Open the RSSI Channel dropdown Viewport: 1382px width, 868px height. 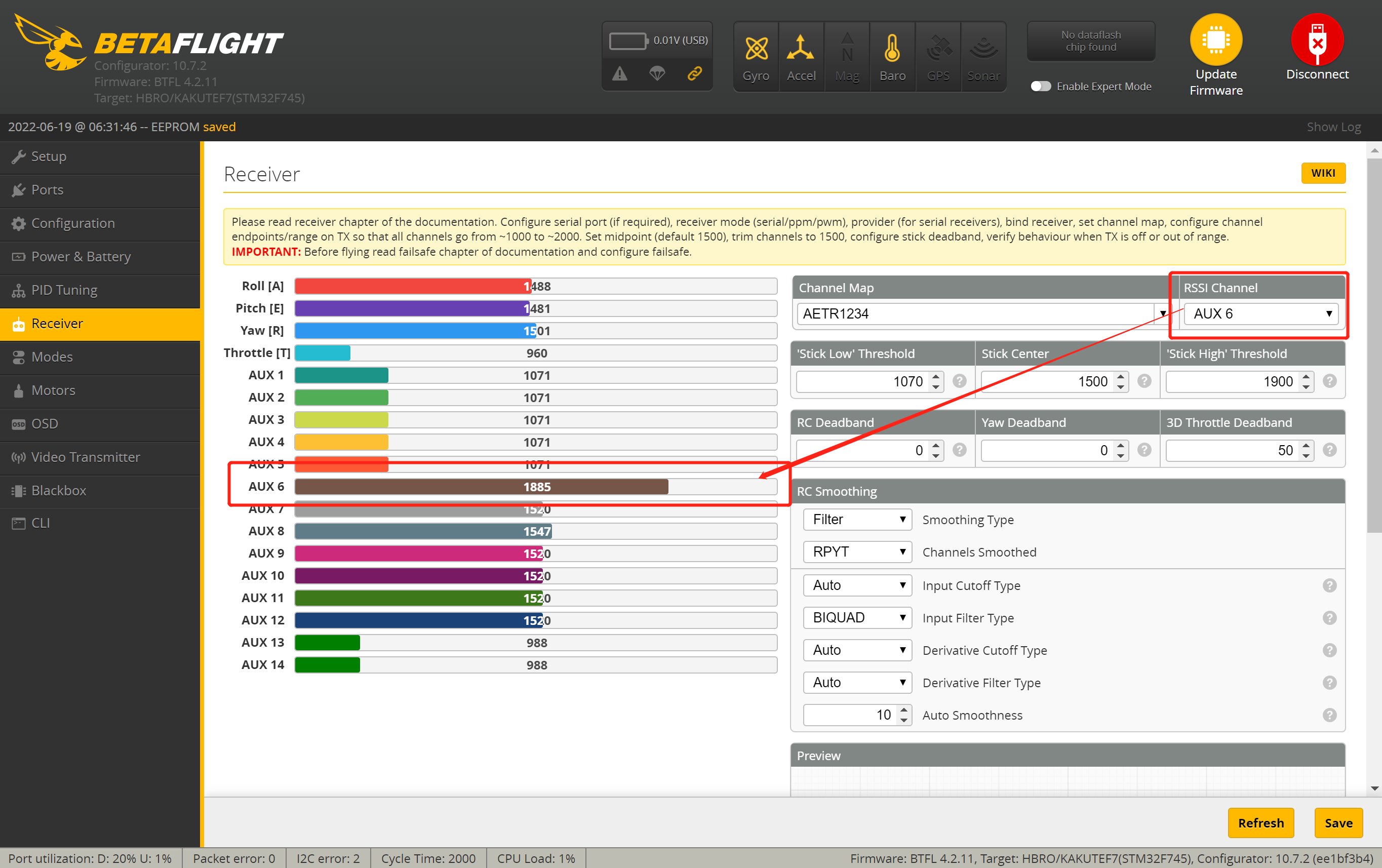[x=1261, y=313]
